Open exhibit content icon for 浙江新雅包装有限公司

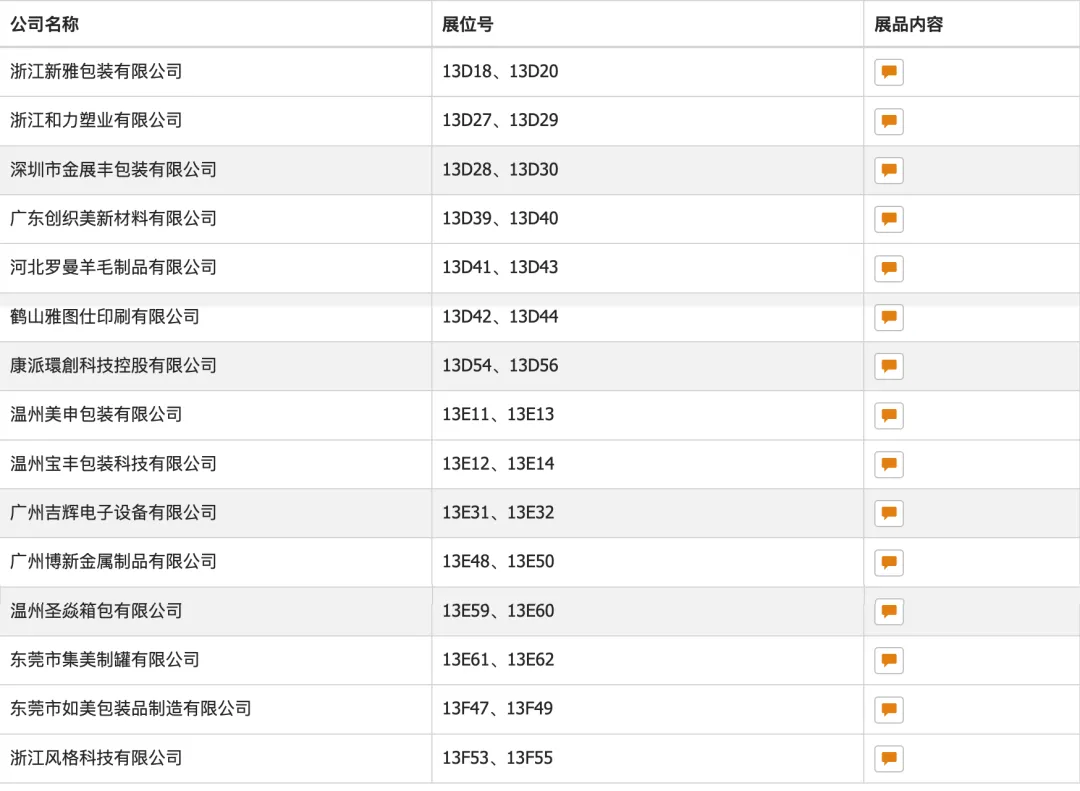[x=889, y=72]
